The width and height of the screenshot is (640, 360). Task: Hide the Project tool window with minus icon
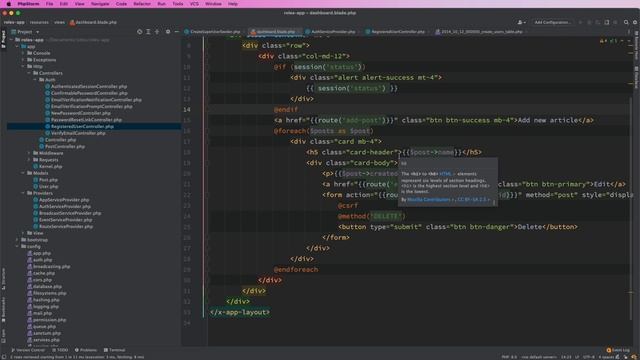177,31
